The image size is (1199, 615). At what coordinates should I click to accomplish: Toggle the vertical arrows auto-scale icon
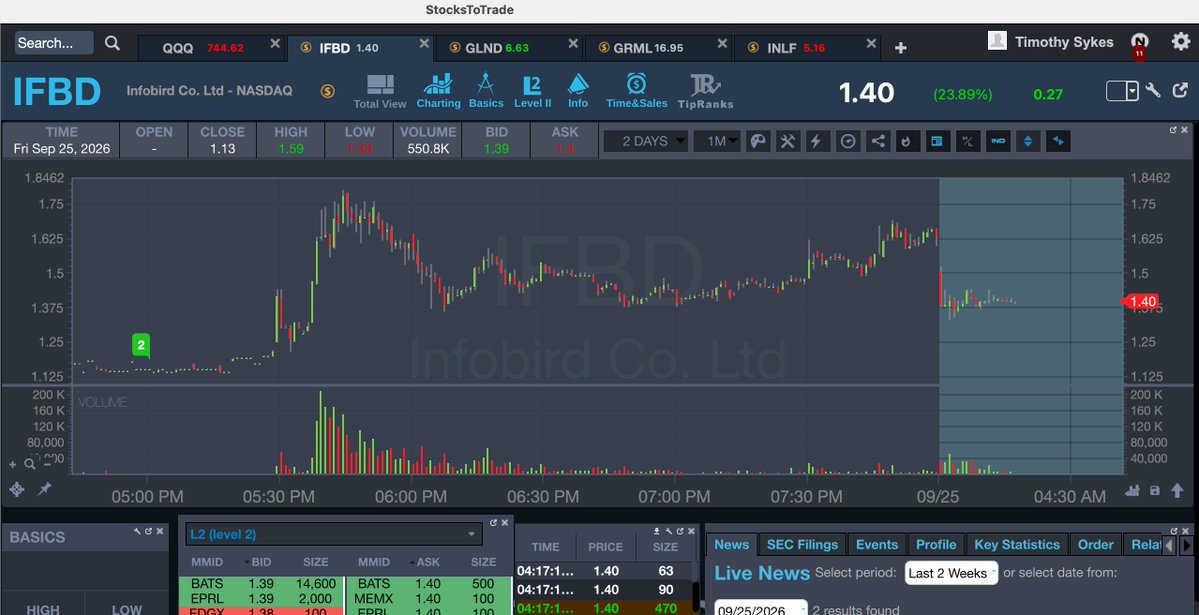[1028, 141]
